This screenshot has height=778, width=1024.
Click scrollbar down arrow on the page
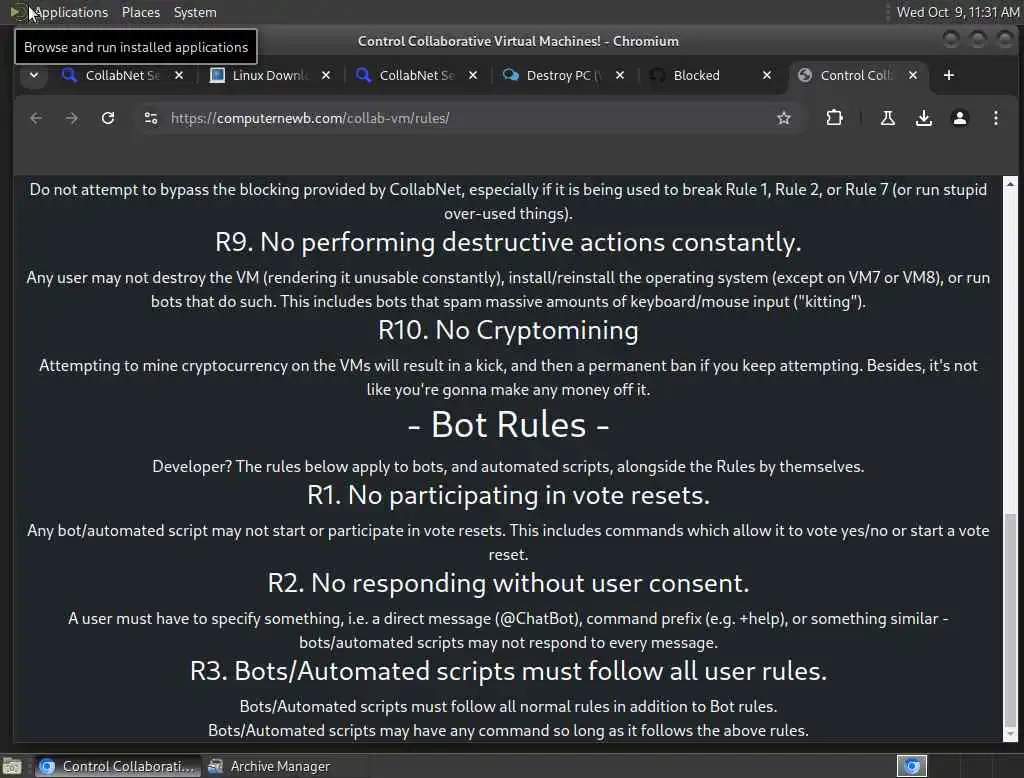[1010, 734]
